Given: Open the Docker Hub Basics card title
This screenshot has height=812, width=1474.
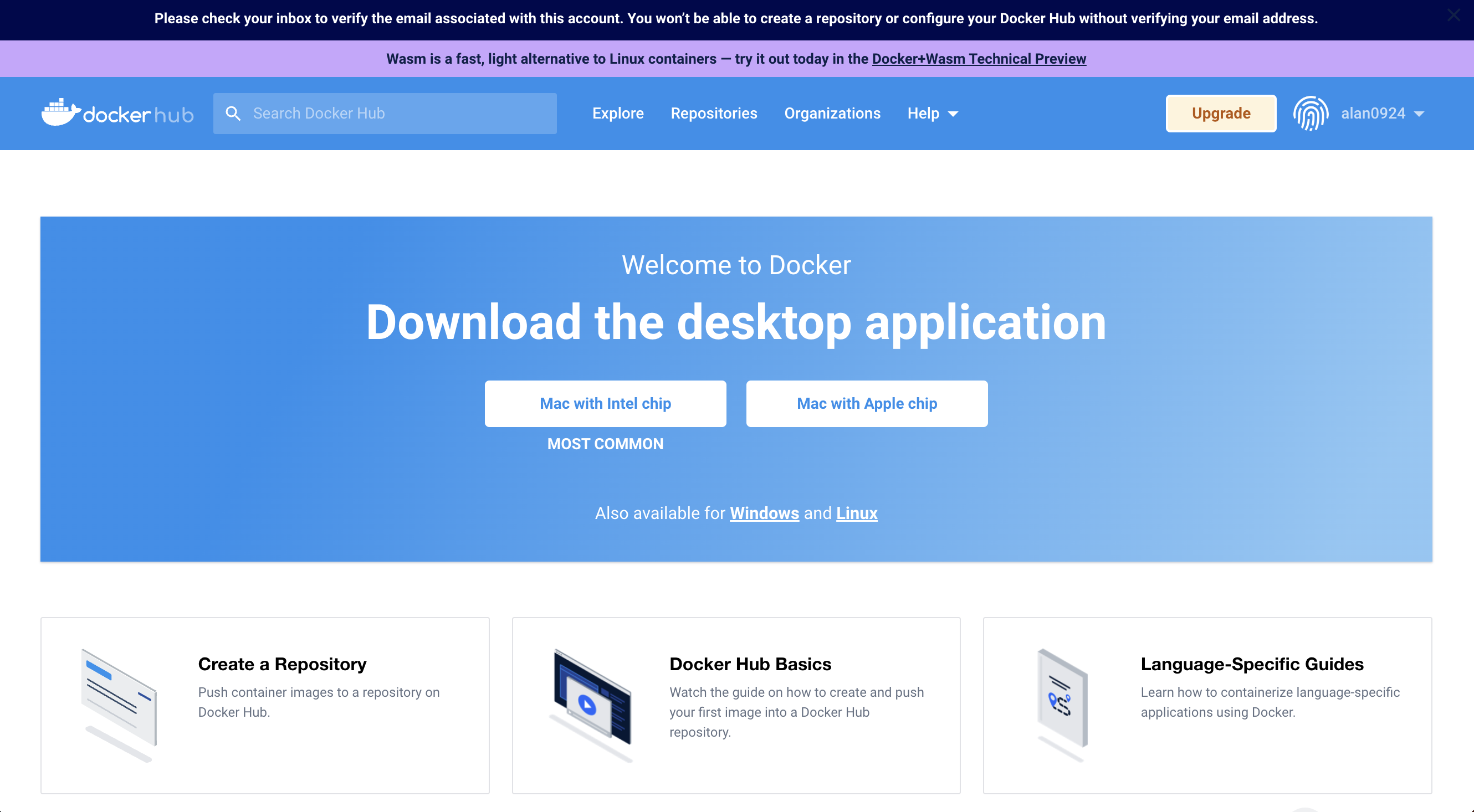Looking at the screenshot, I should point(750,664).
